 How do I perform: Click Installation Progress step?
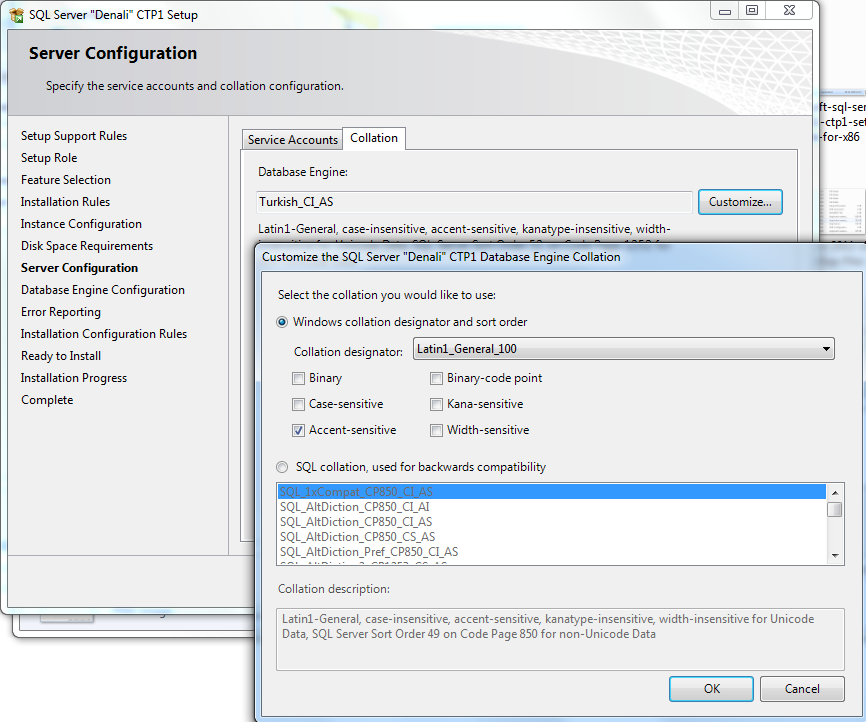click(x=74, y=378)
